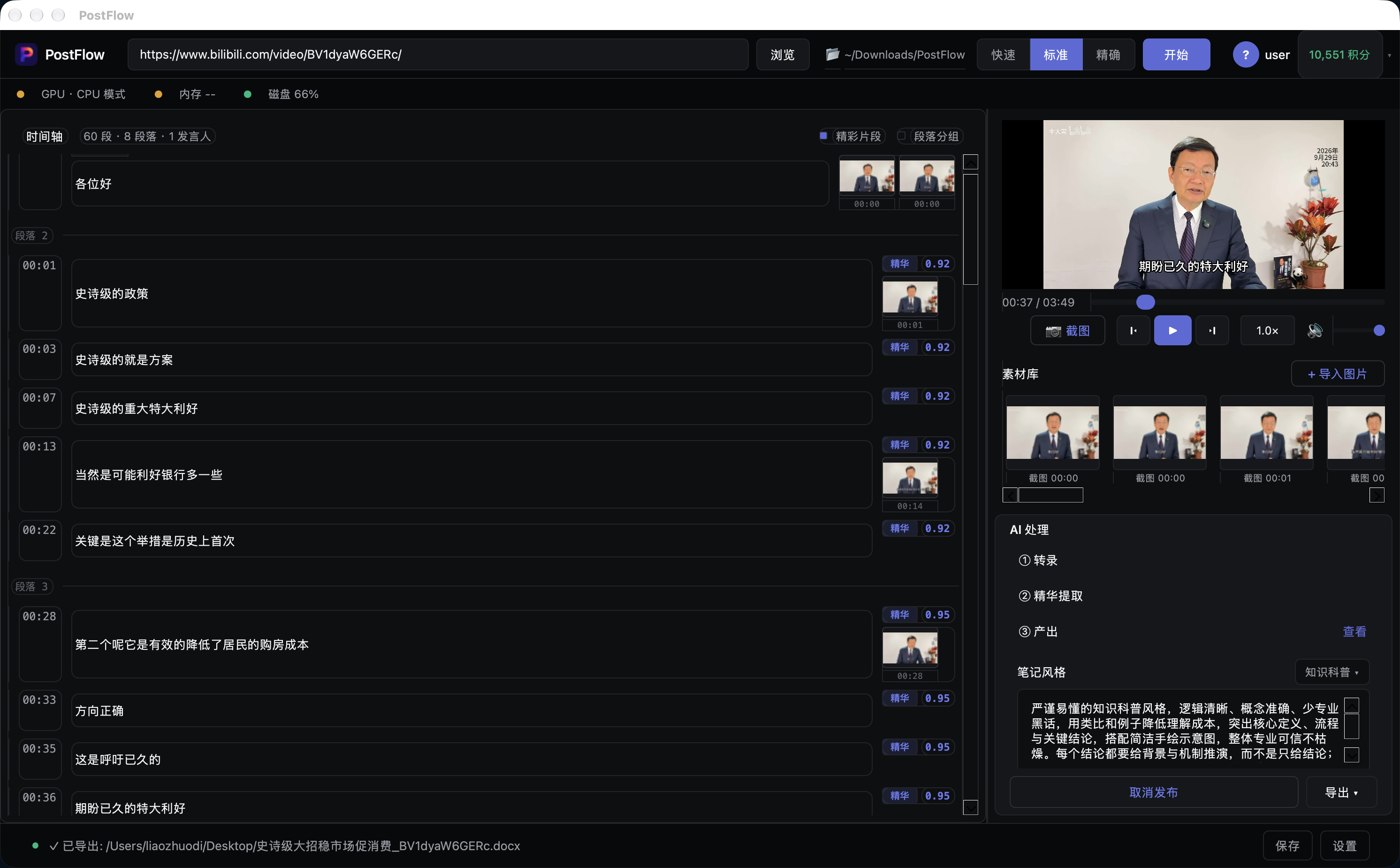Click the video progress slider handle
The image size is (1400, 868).
click(1145, 302)
